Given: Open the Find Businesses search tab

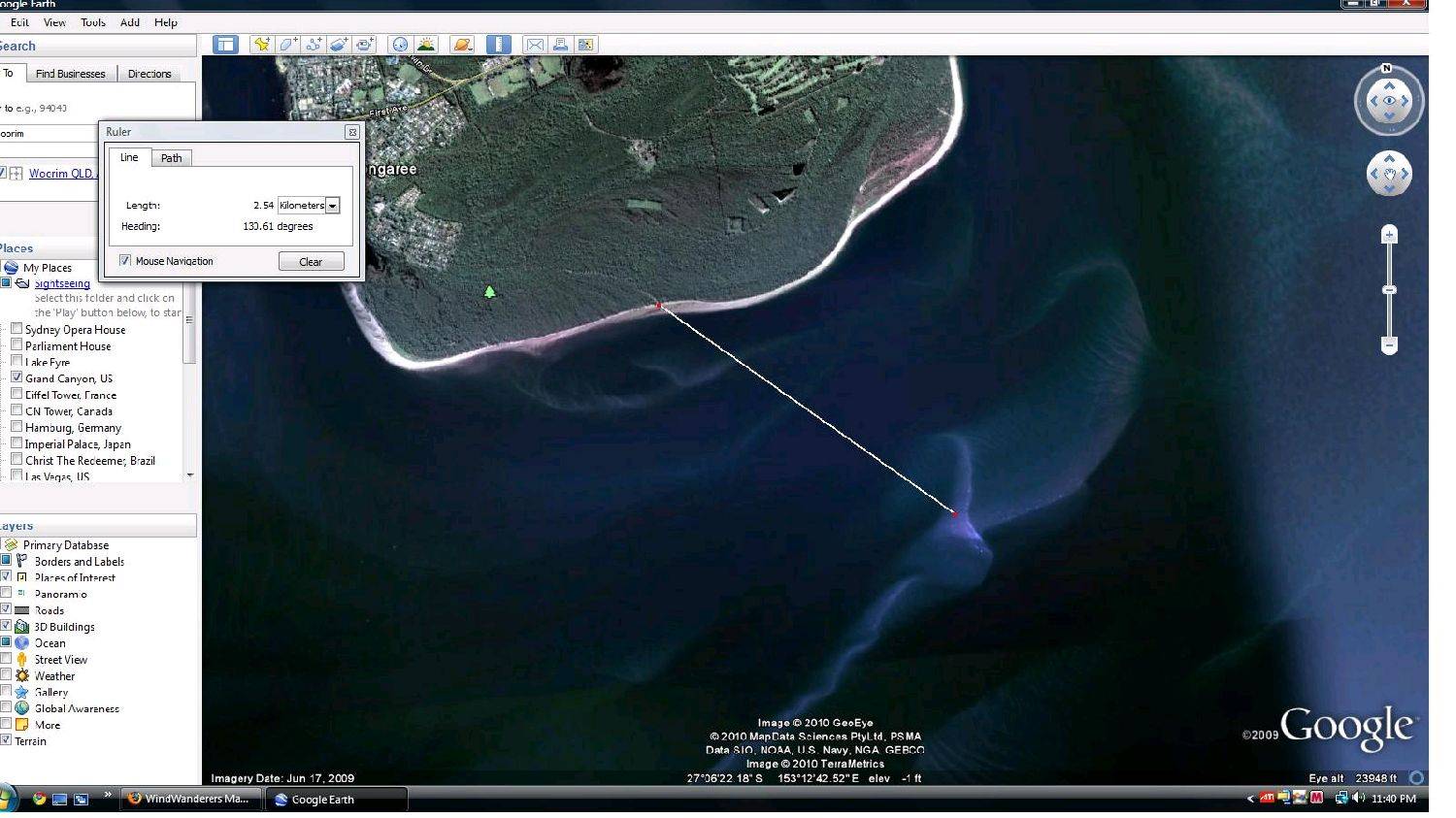Looking at the screenshot, I should click(70, 74).
